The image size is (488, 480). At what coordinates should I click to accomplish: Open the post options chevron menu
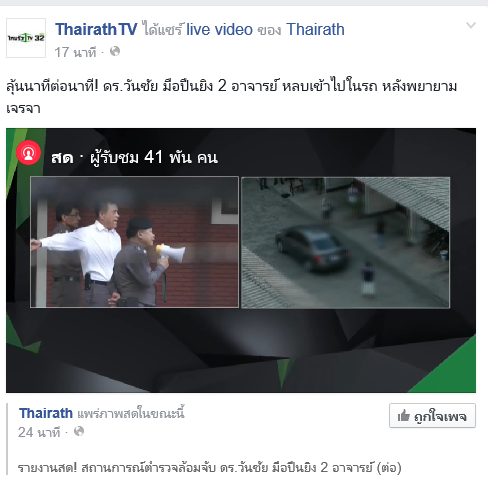471,25
